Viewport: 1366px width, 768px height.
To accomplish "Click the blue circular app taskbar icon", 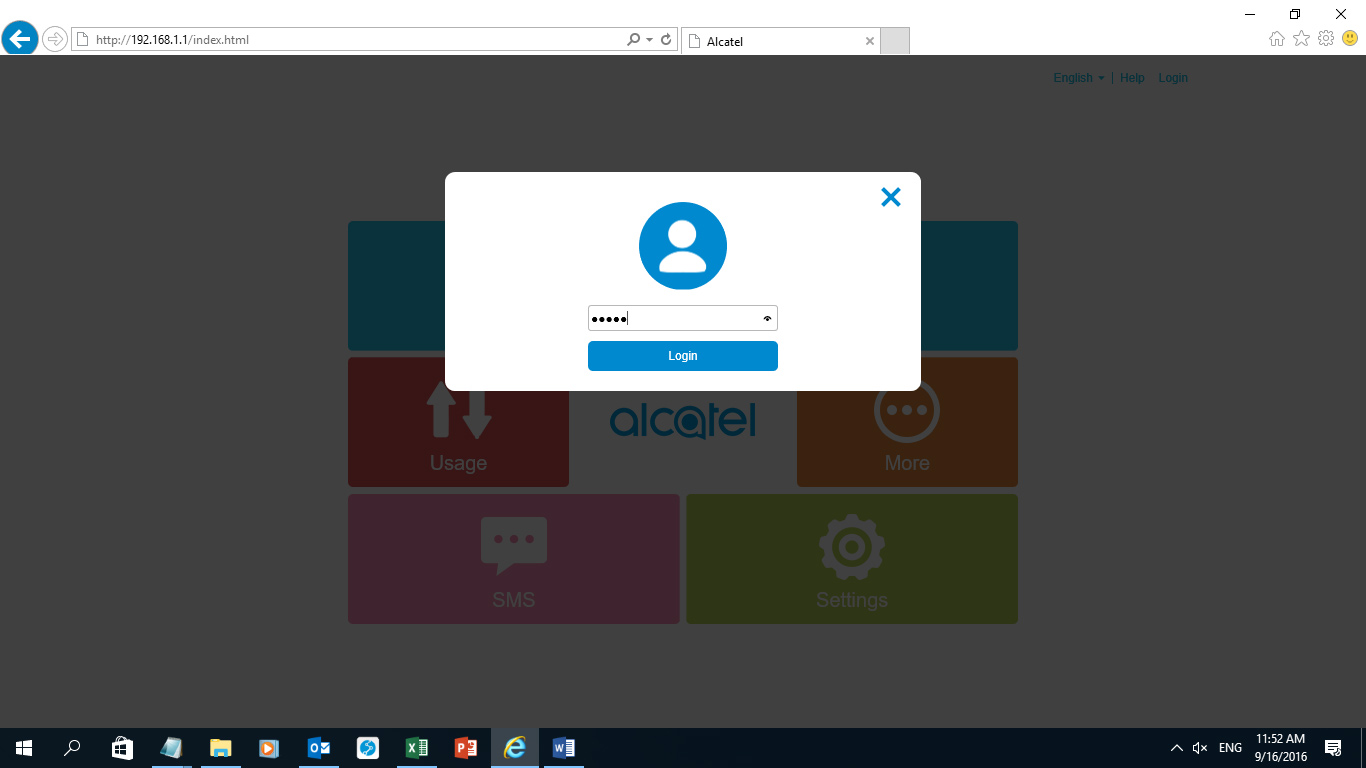I will [367, 748].
